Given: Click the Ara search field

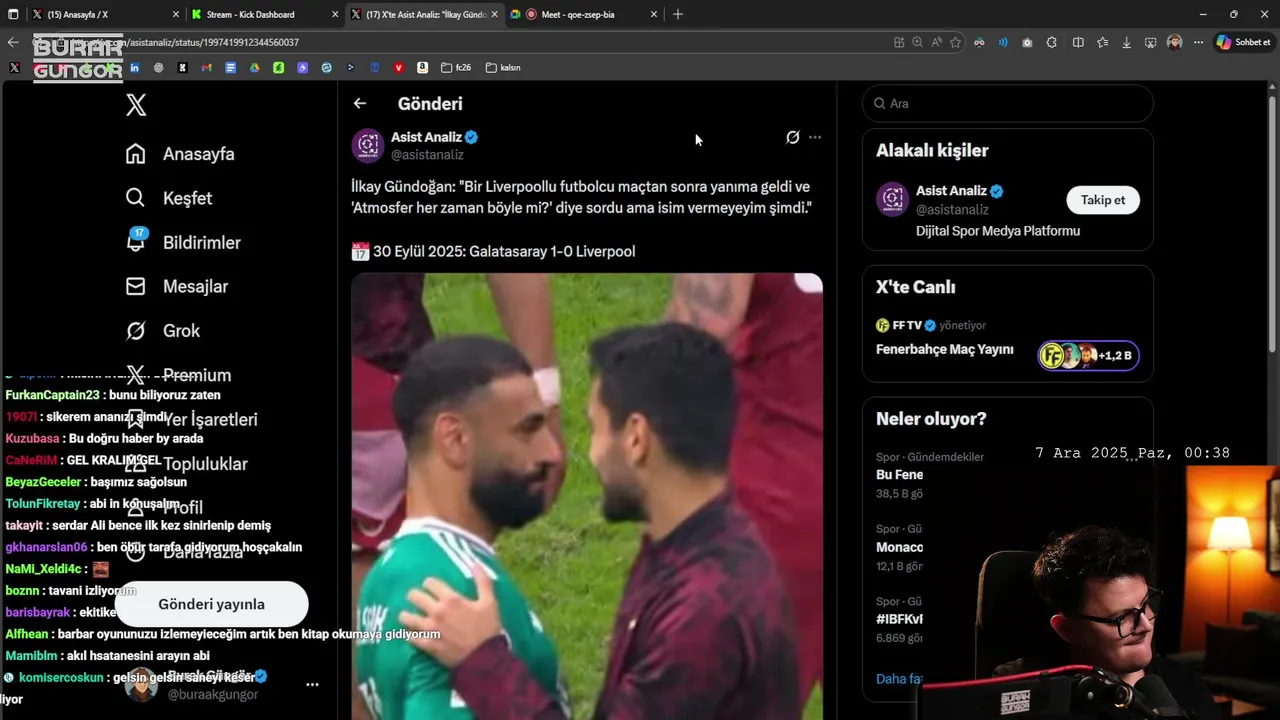Looking at the screenshot, I should [1008, 103].
